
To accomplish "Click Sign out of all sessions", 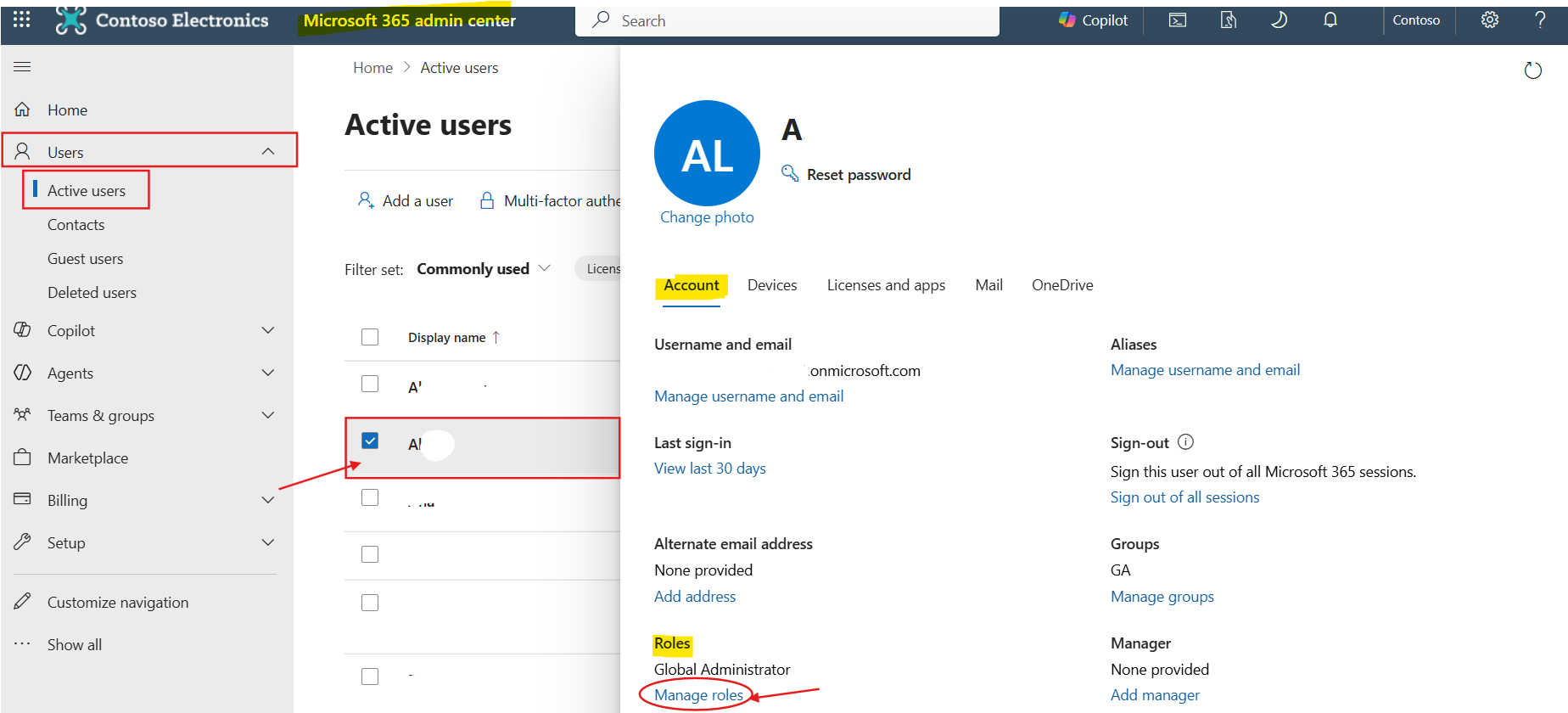I will click(1184, 497).
